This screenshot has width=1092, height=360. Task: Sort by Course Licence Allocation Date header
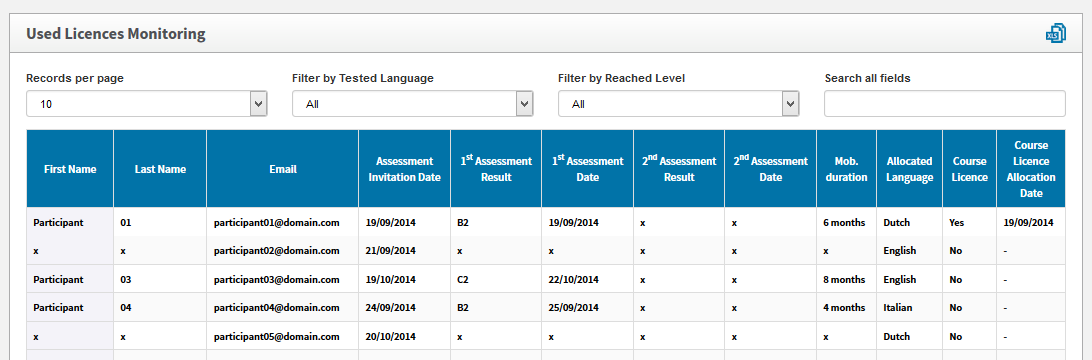tap(1031, 169)
